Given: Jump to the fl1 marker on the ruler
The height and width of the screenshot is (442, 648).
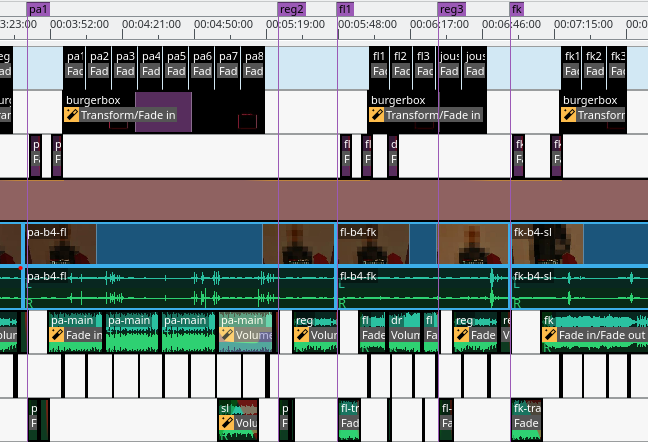Looking at the screenshot, I should pos(345,9).
